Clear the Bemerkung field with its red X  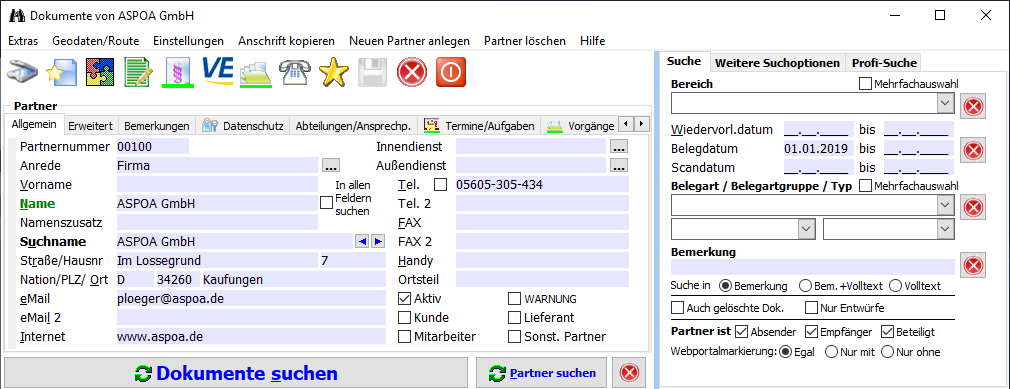(973, 265)
